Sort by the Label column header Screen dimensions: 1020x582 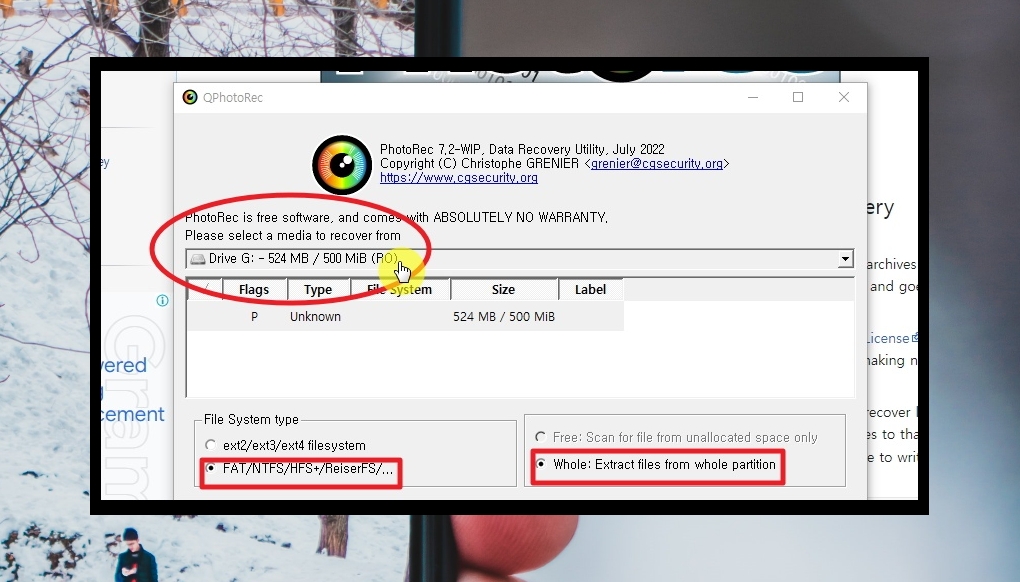pyautogui.click(x=590, y=289)
